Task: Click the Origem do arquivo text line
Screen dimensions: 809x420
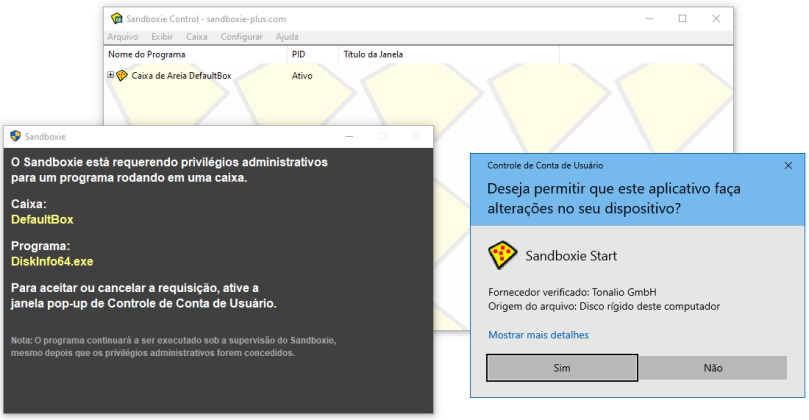Action: [x=604, y=306]
